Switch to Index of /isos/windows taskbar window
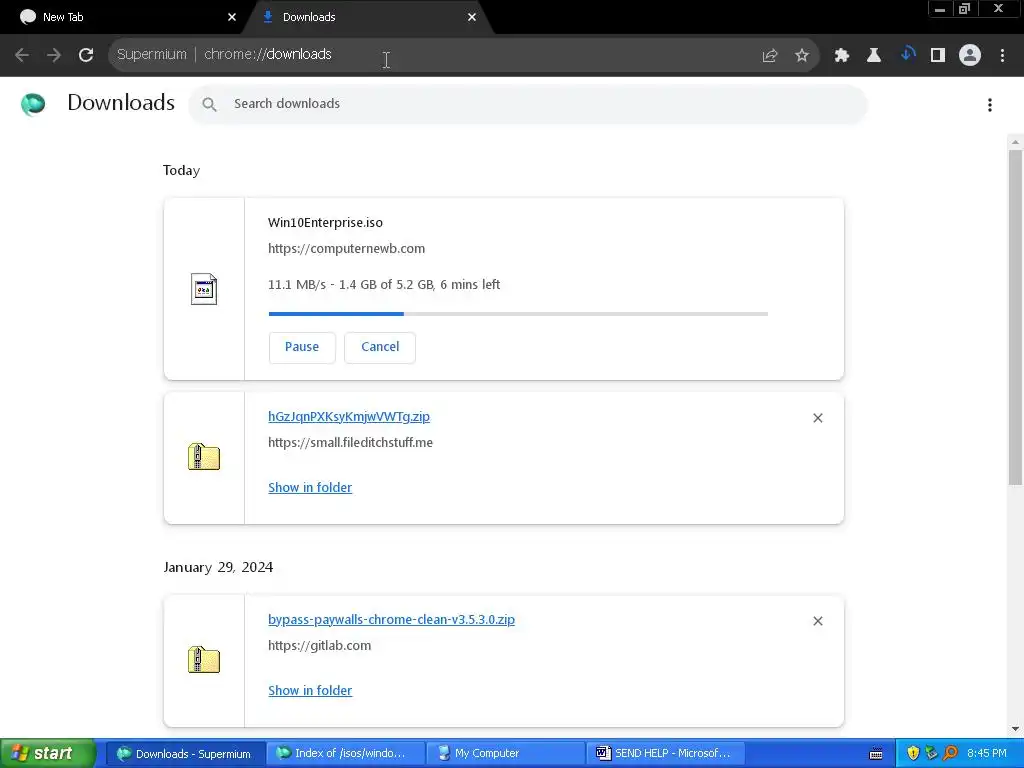 [x=345, y=754]
